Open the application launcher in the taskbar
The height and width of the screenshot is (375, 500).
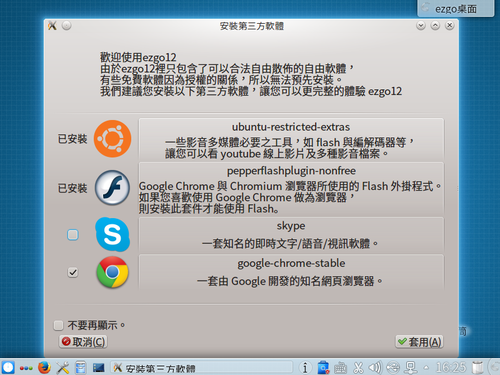[8, 368]
